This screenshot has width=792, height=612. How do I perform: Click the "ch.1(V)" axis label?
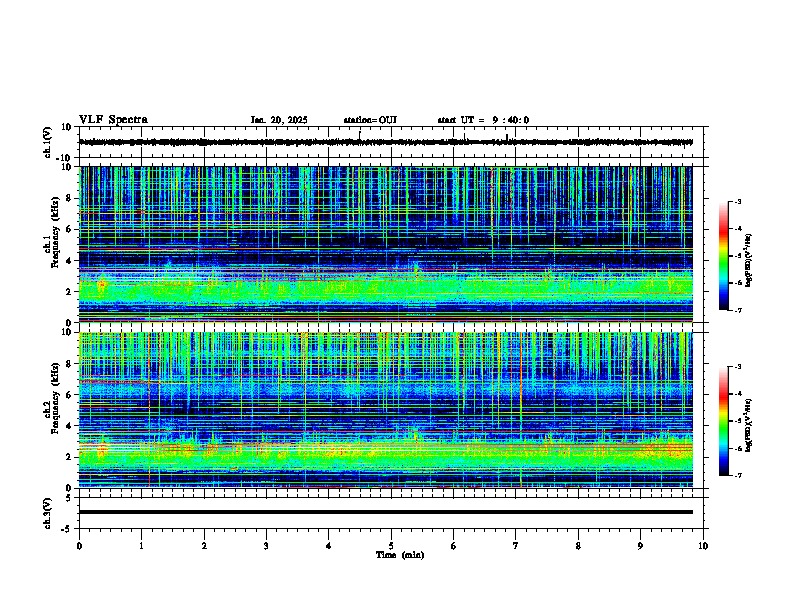[48, 142]
